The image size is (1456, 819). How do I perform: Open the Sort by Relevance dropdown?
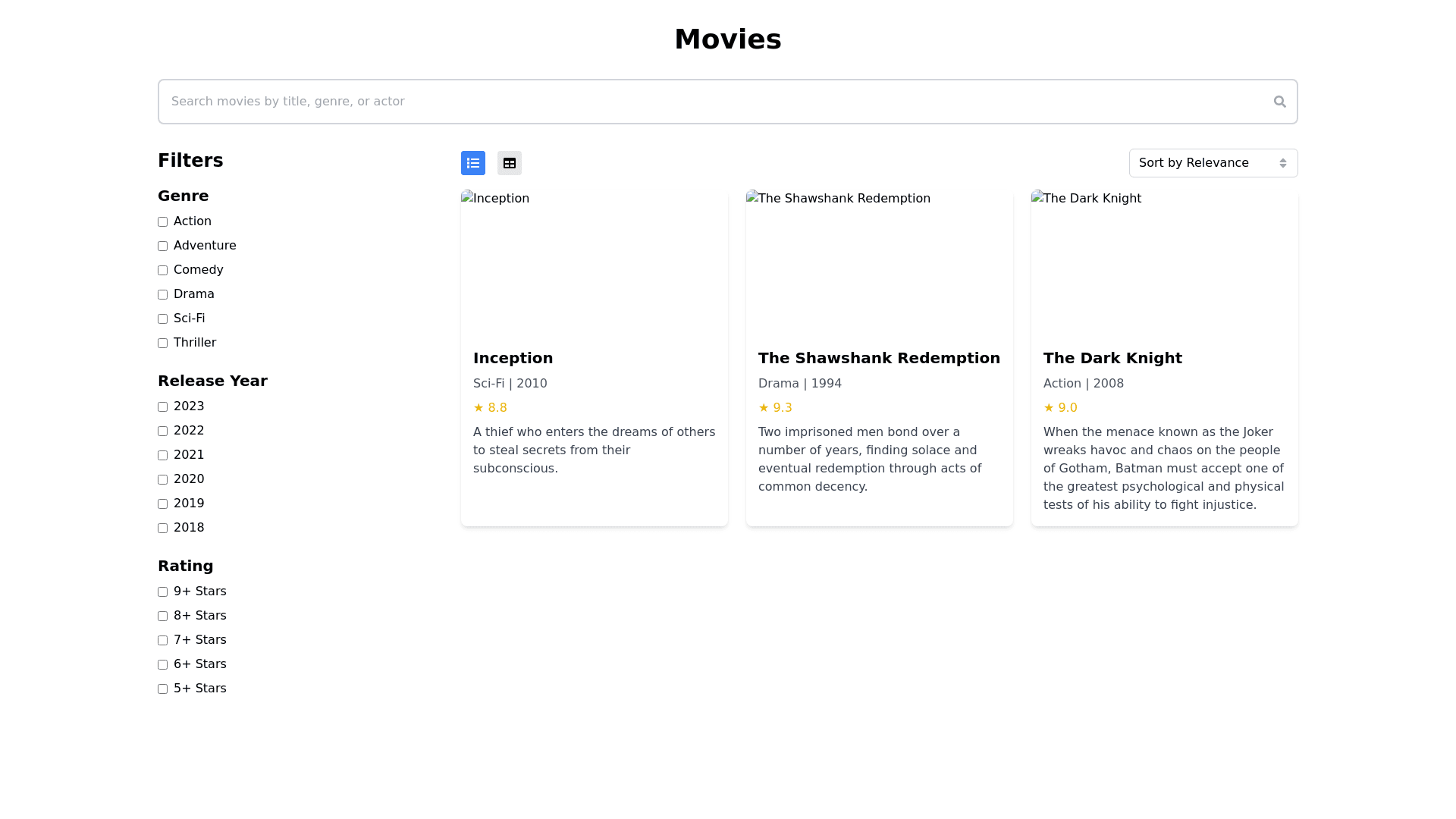pyautogui.click(x=1213, y=163)
